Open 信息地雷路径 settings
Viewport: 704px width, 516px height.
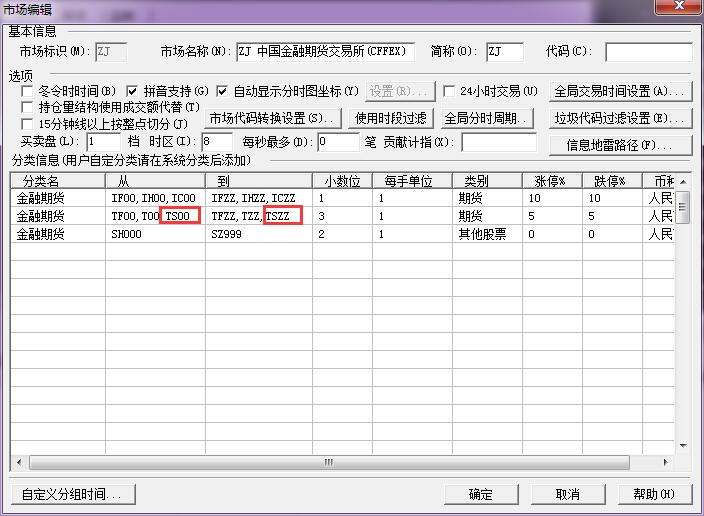click(621, 145)
